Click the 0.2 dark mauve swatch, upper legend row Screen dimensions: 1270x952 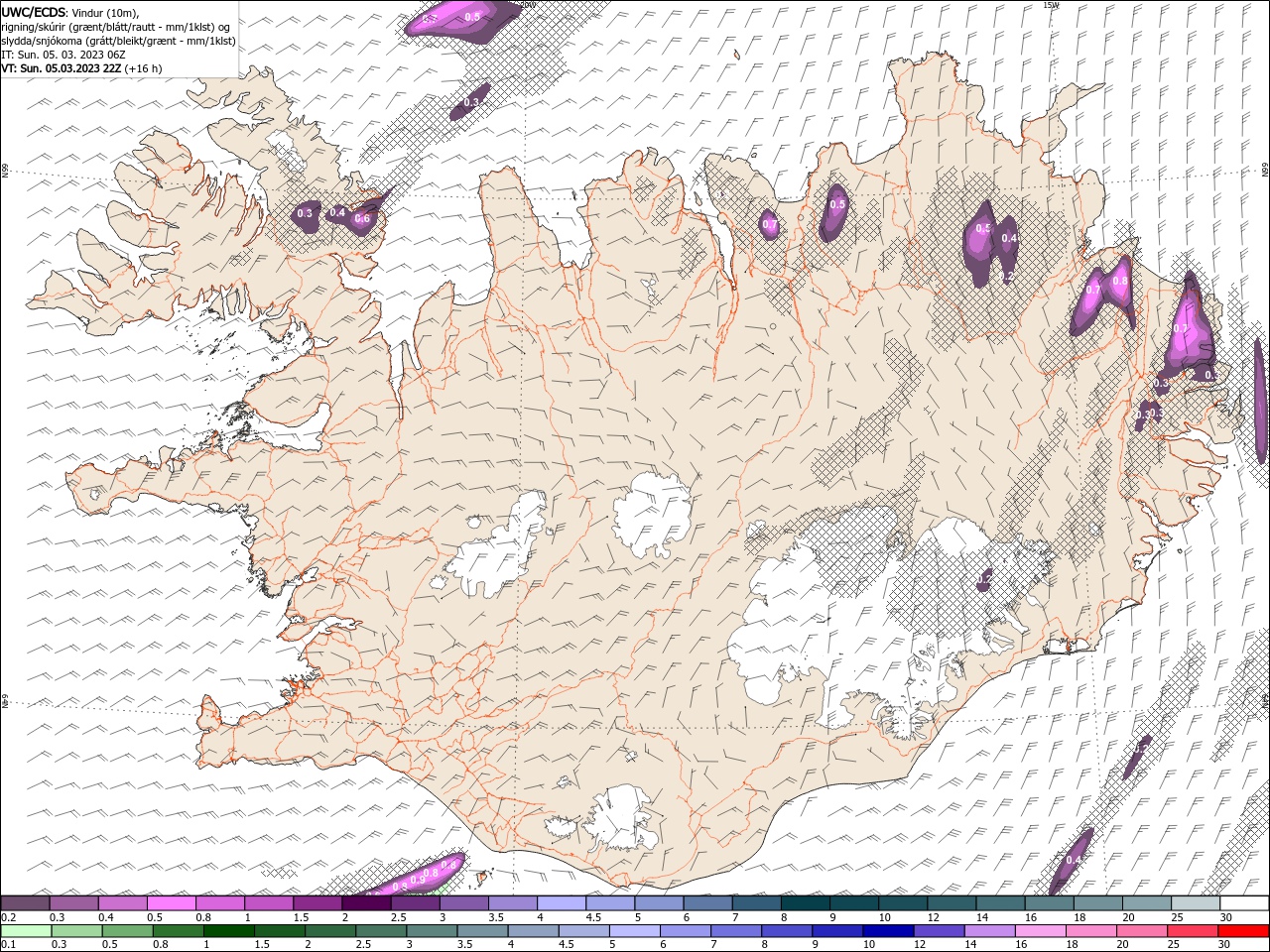tap(25, 903)
